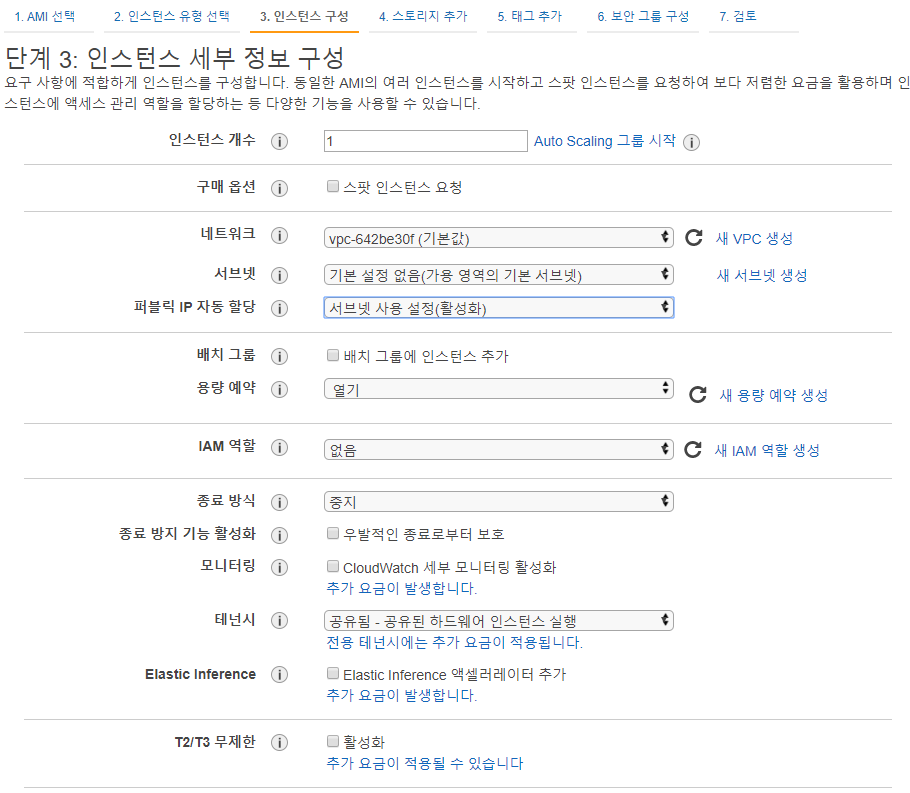This screenshot has width=910, height=793.
Task: Click info icon next to 테넌시
Action: click(279, 620)
